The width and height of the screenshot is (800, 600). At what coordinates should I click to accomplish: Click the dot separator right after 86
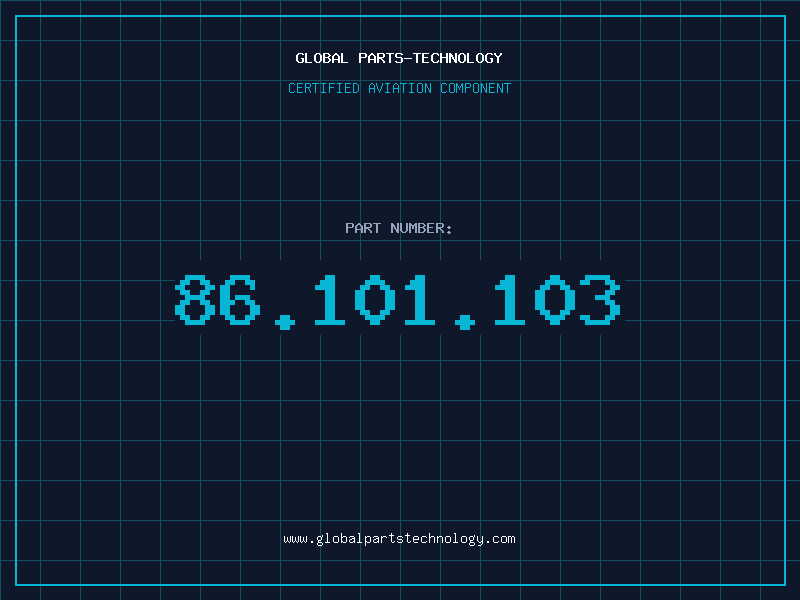tap(285, 322)
